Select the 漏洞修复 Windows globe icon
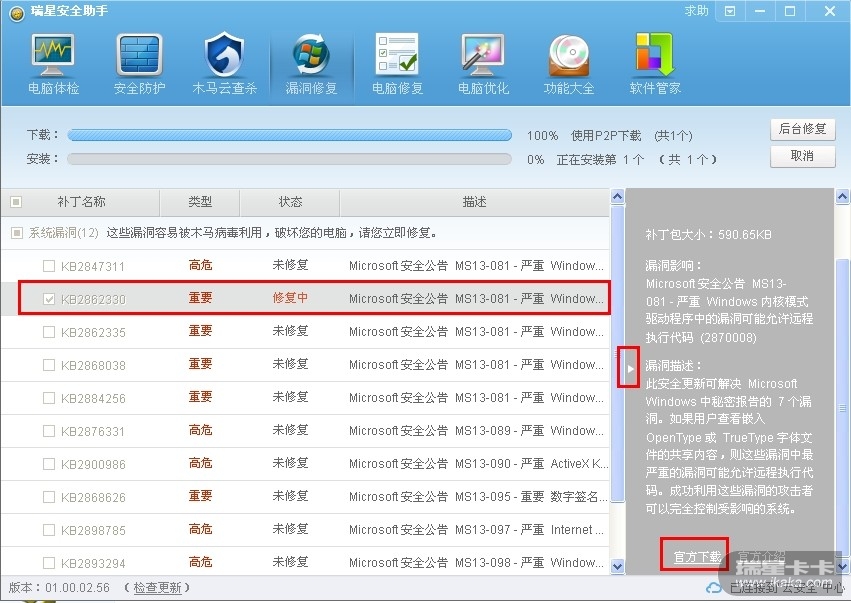 coord(311,55)
